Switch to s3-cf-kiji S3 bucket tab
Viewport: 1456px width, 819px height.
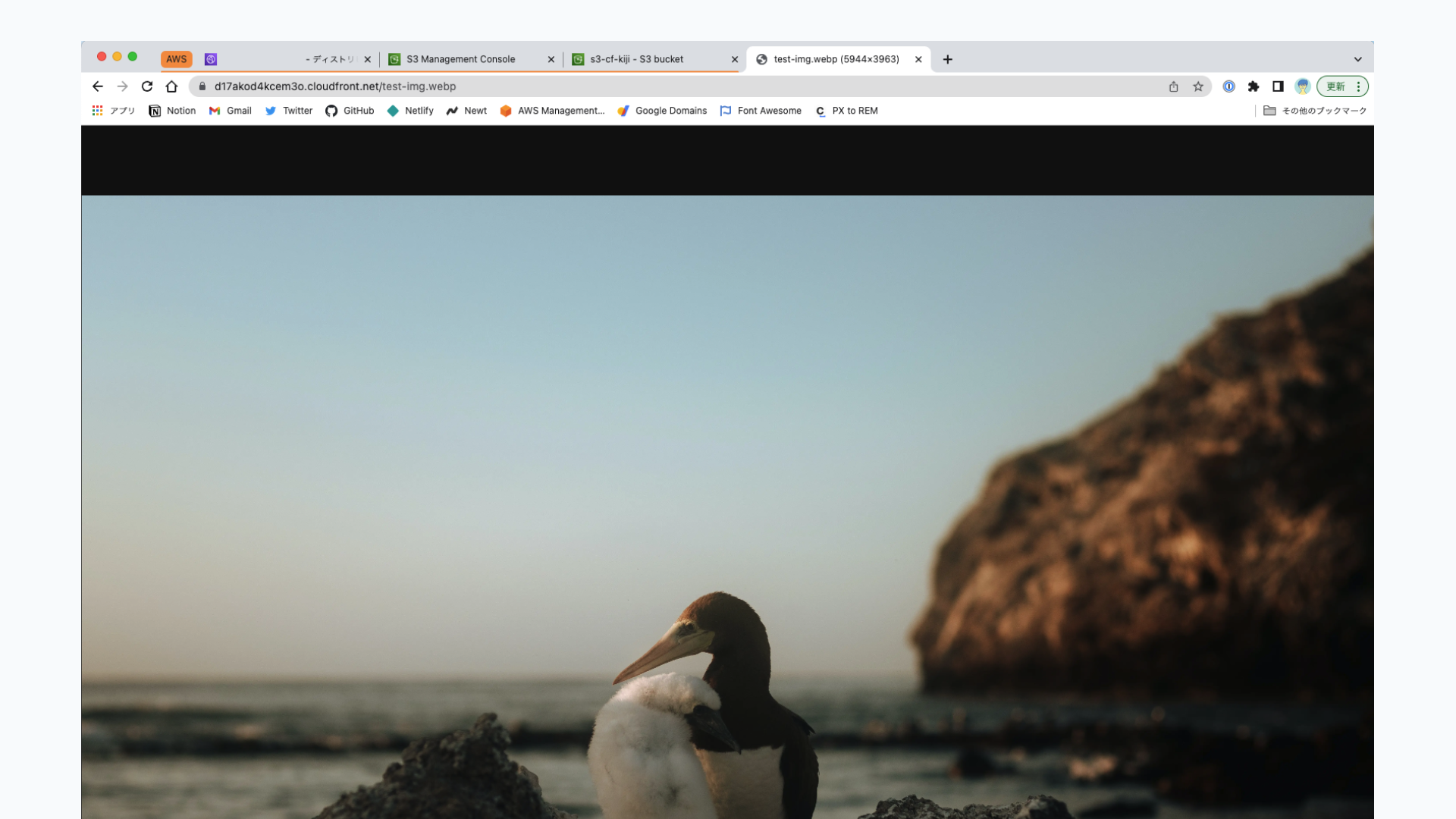coord(636,59)
